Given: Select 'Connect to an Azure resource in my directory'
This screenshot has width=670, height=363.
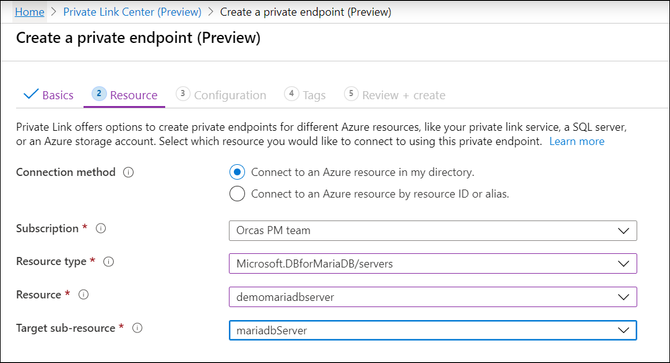Looking at the screenshot, I should pyautogui.click(x=237, y=172).
